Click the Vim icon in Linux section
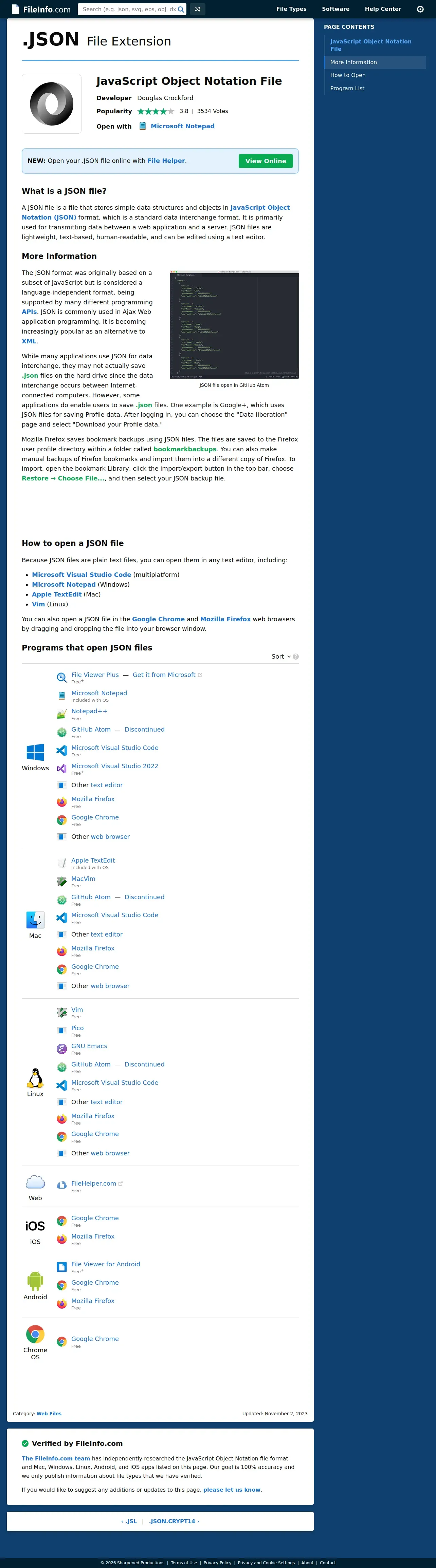The width and height of the screenshot is (436, 1568). coord(61,1012)
